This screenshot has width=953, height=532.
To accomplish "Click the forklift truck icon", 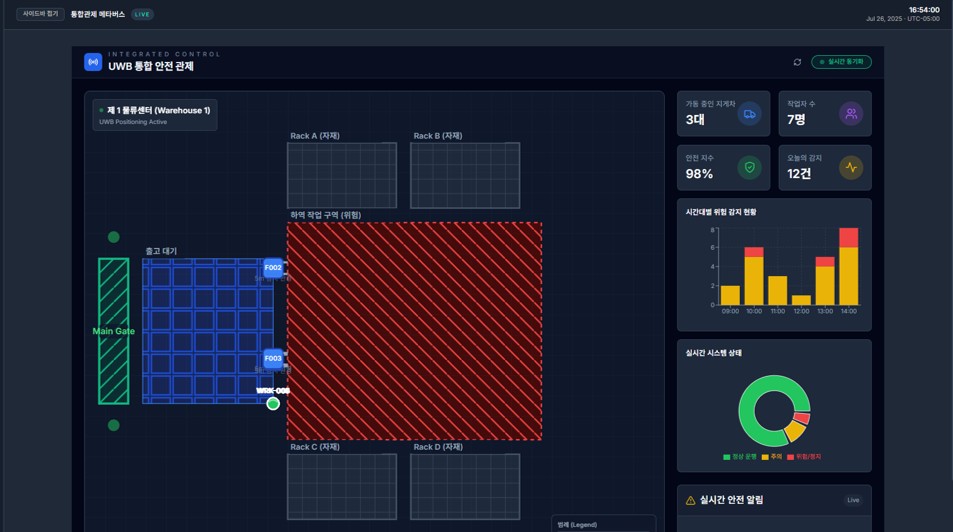I will [x=749, y=114].
